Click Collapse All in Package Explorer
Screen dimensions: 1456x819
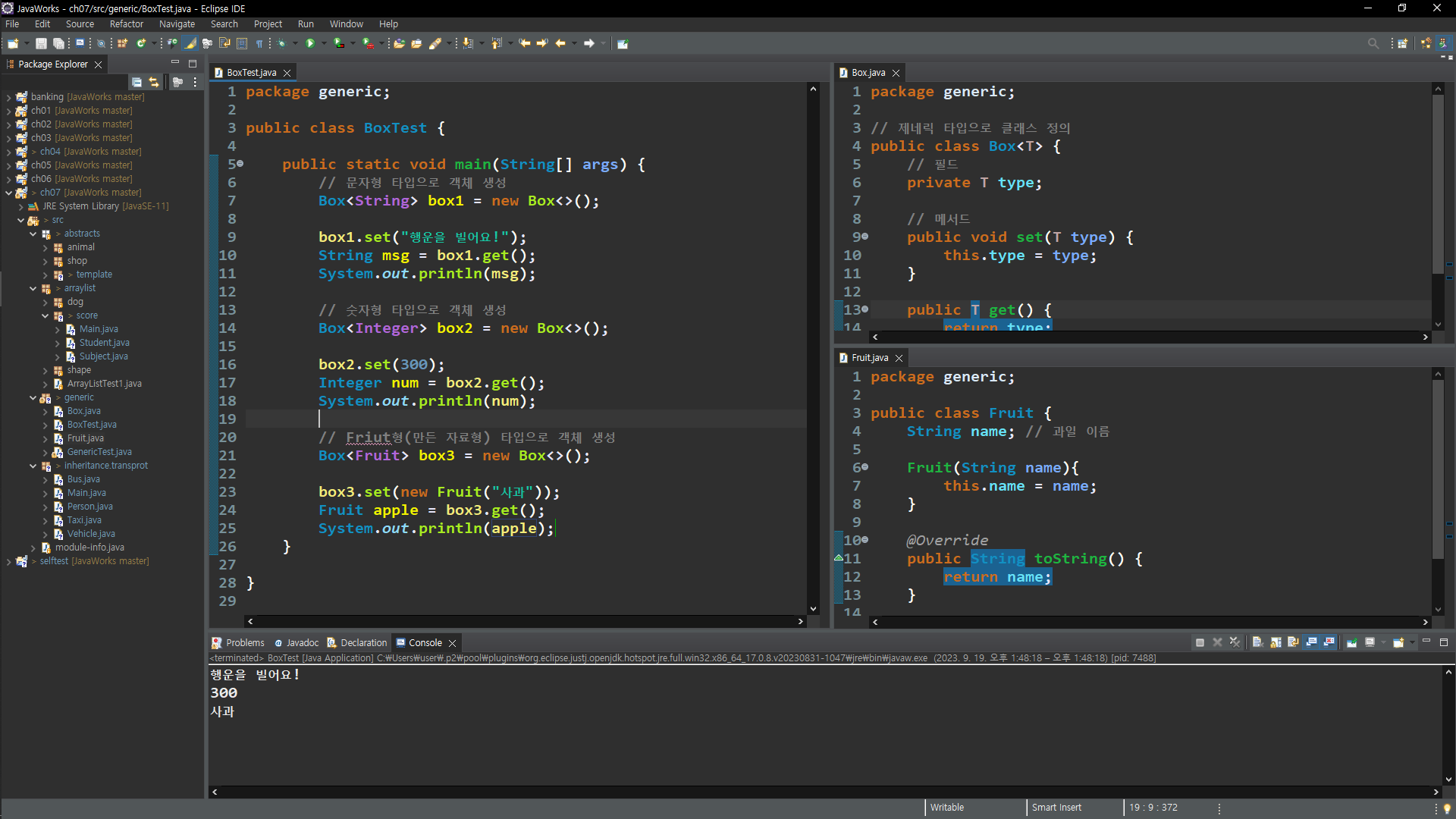point(136,82)
